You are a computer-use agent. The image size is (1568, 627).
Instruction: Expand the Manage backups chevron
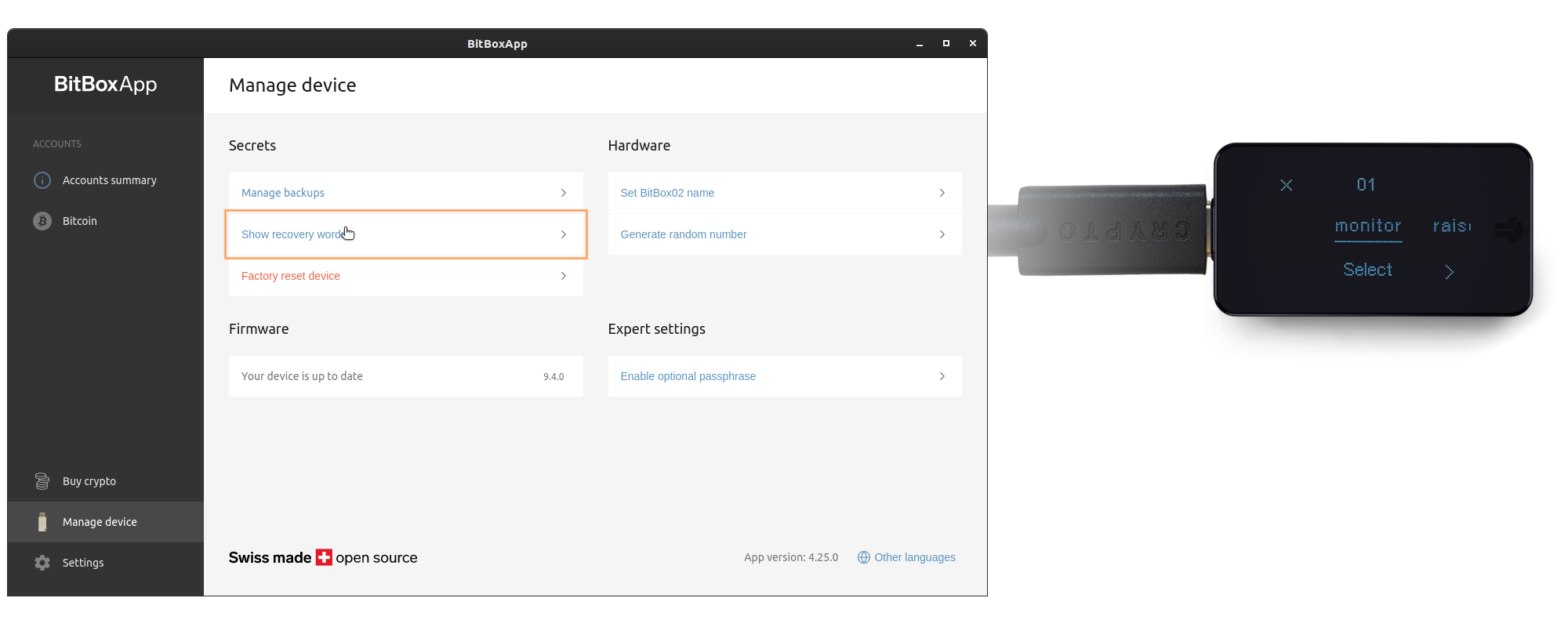coord(564,193)
